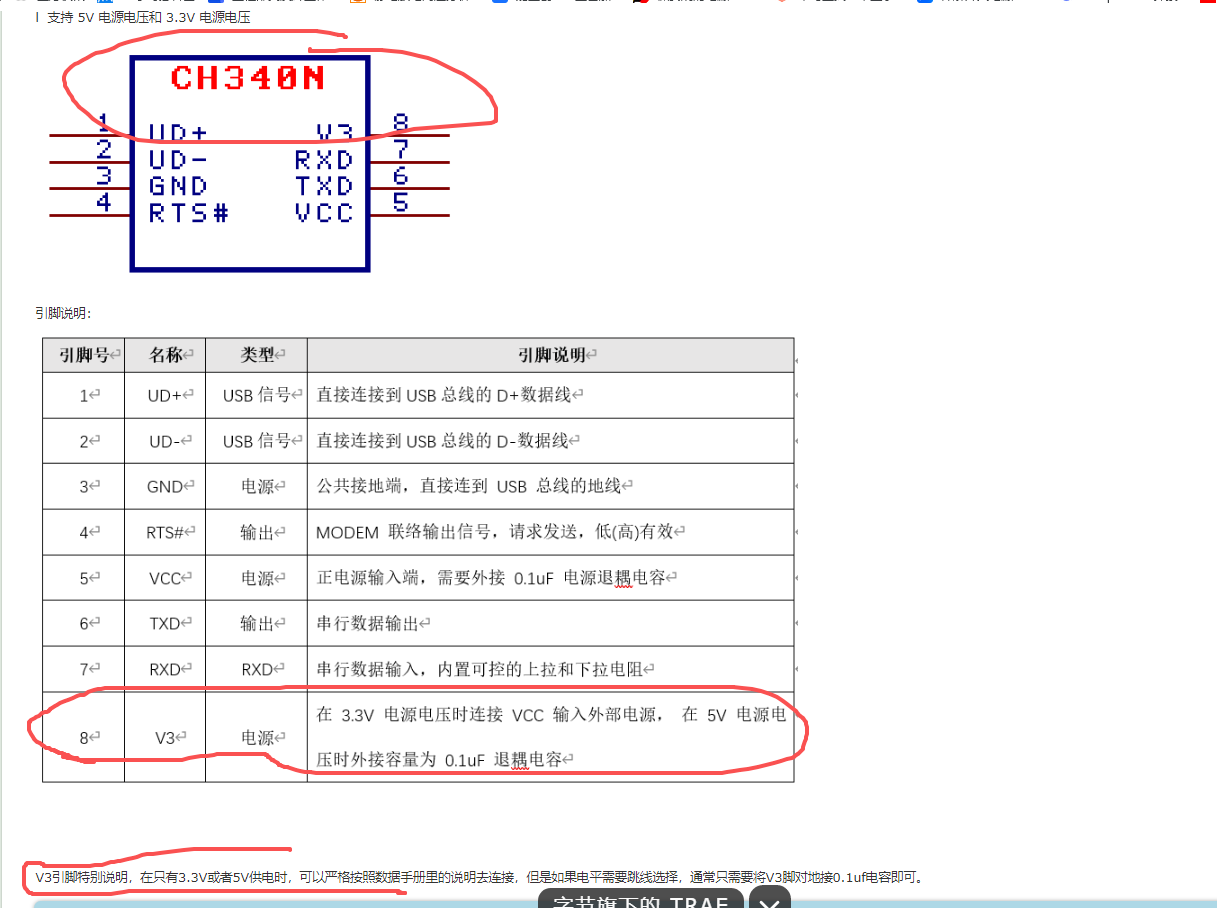
Task: Click the V3 pin label on chip diagram
Action: coord(334,133)
